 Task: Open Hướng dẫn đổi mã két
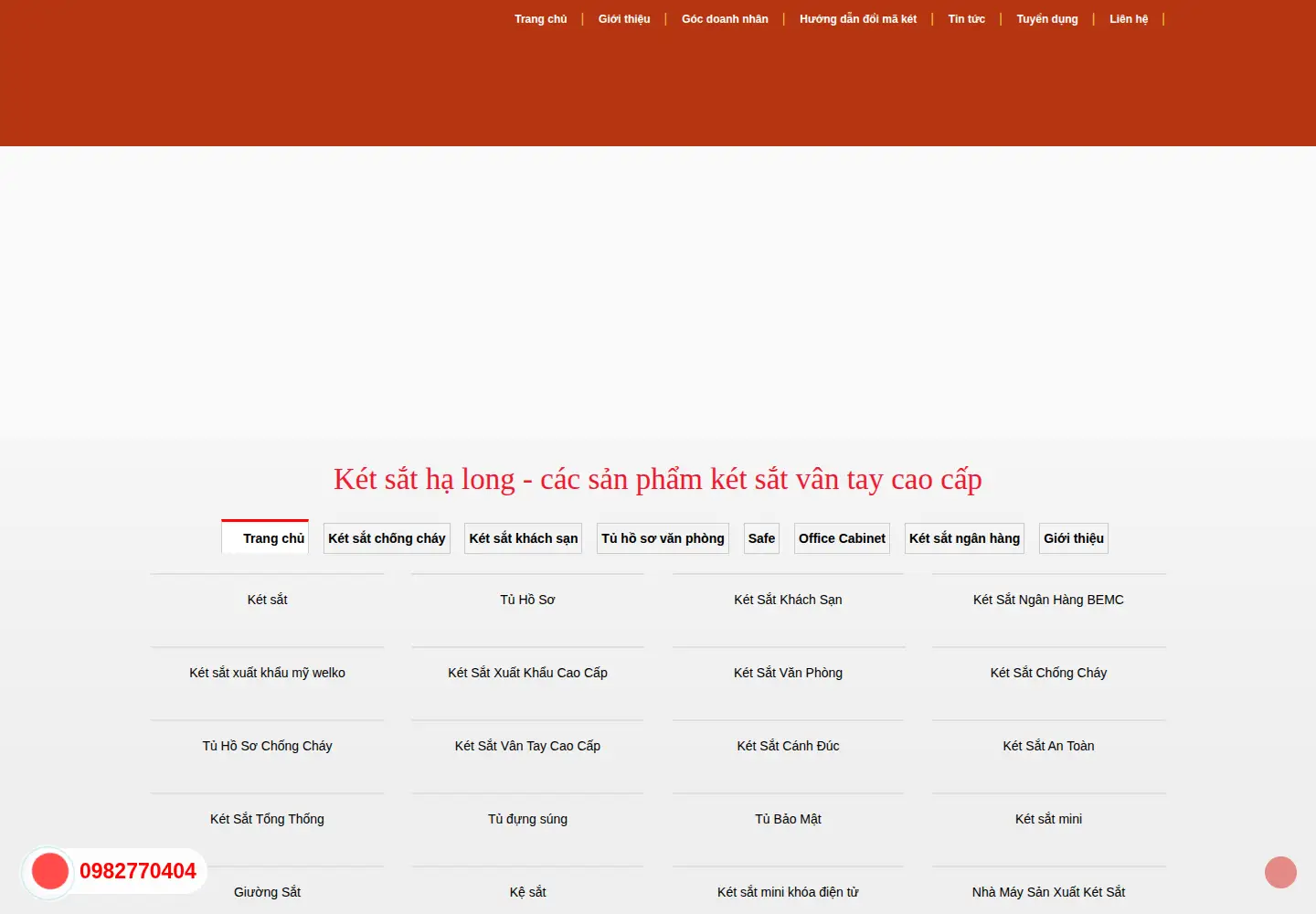click(x=858, y=19)
